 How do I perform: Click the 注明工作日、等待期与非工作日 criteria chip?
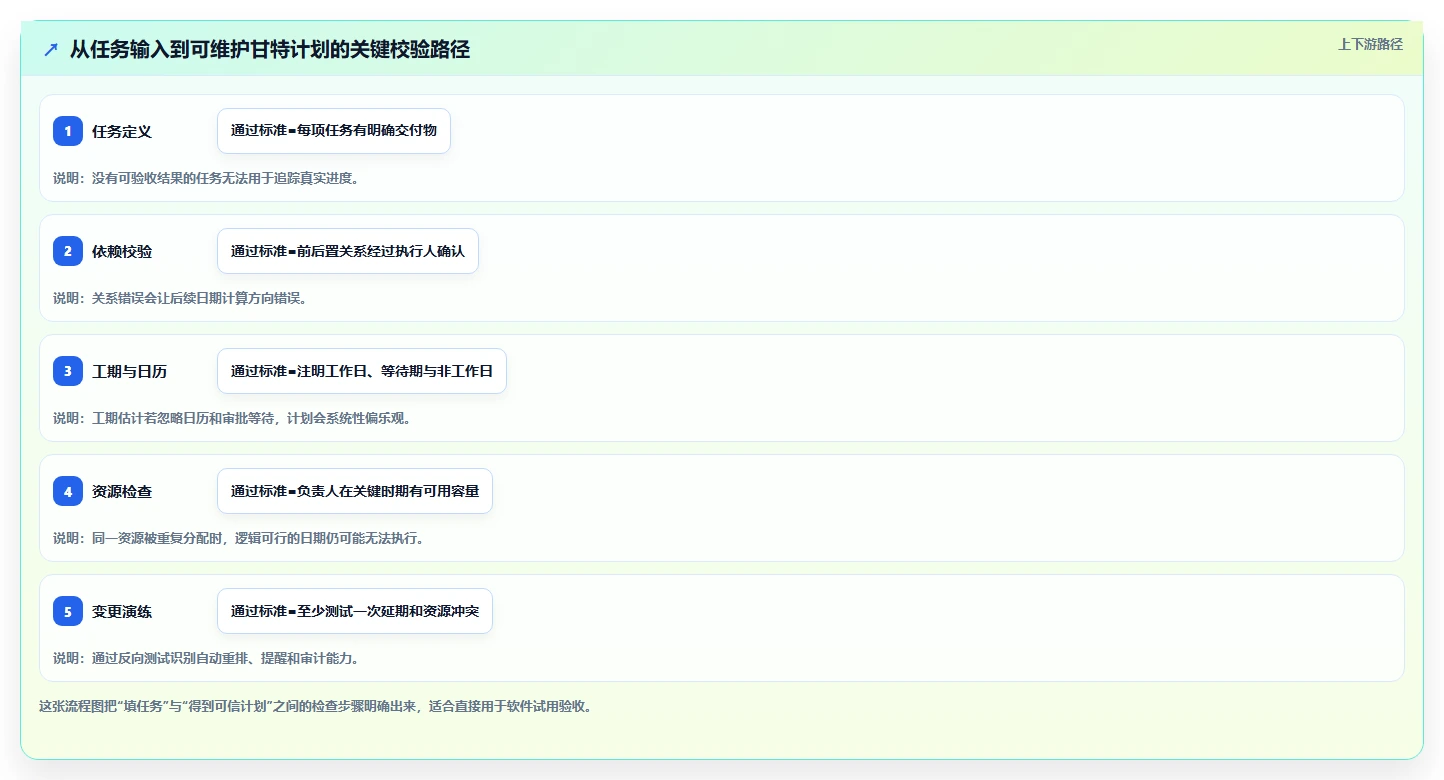(x=362, y=371)
